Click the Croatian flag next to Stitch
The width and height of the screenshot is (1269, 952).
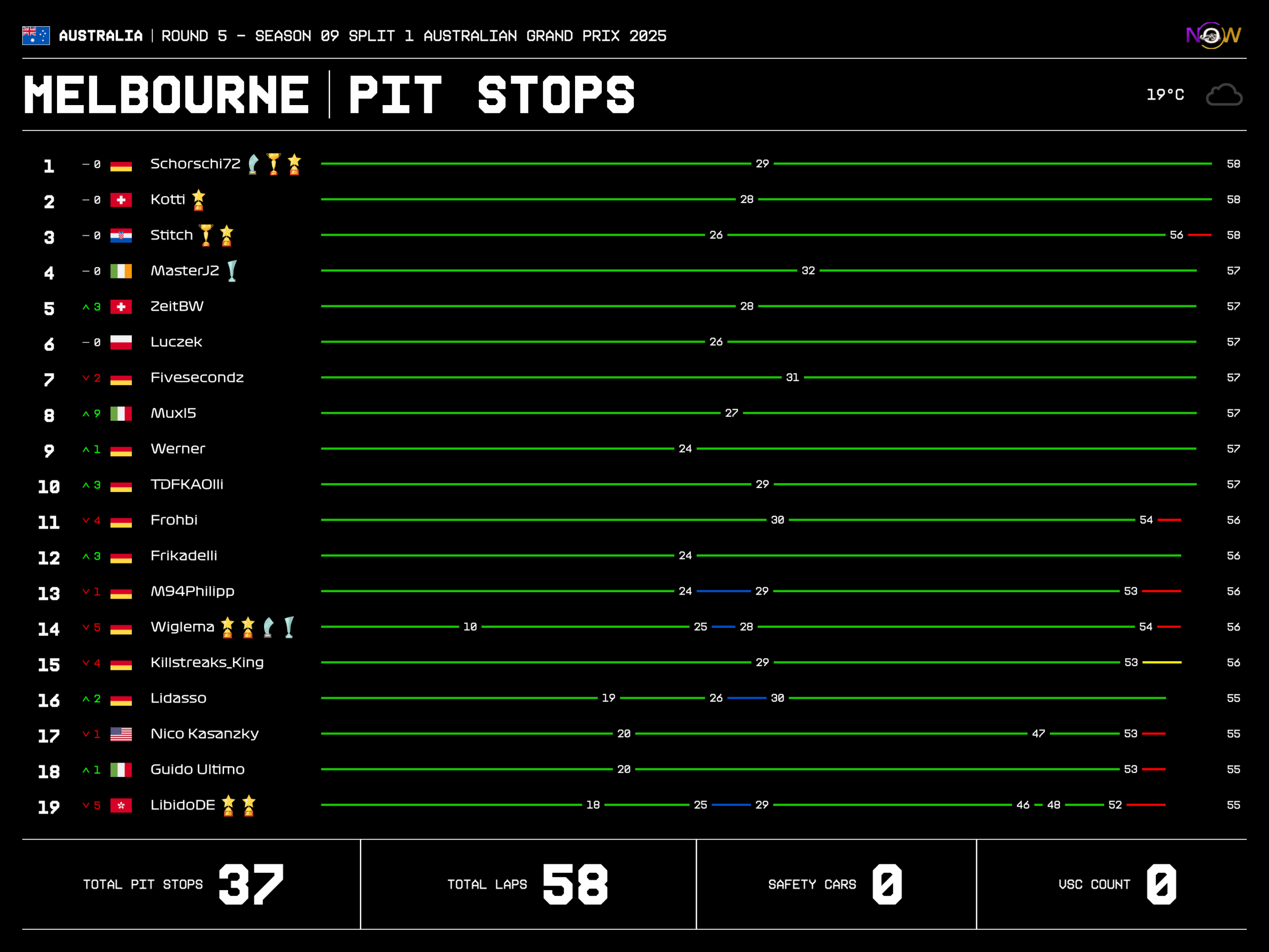pyautogui.click(x=121, y=234)
